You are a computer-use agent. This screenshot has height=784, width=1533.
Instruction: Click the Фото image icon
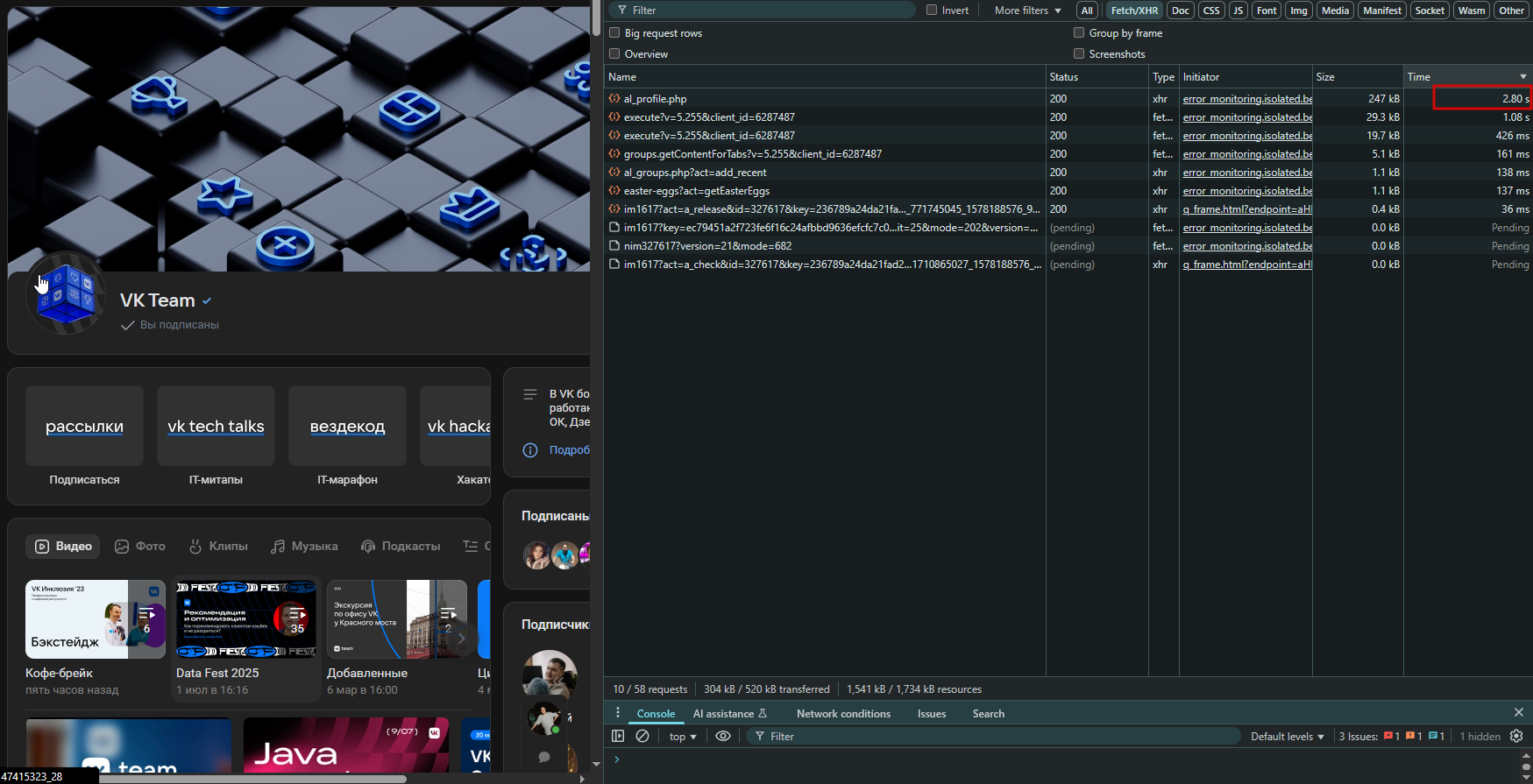point(122,546)
